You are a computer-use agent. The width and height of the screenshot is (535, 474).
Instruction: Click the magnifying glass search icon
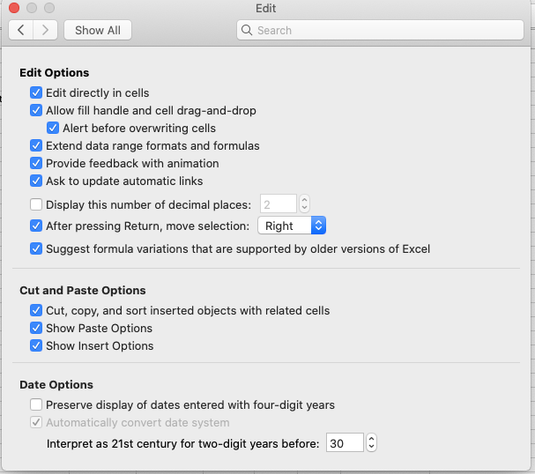[246, 30]
